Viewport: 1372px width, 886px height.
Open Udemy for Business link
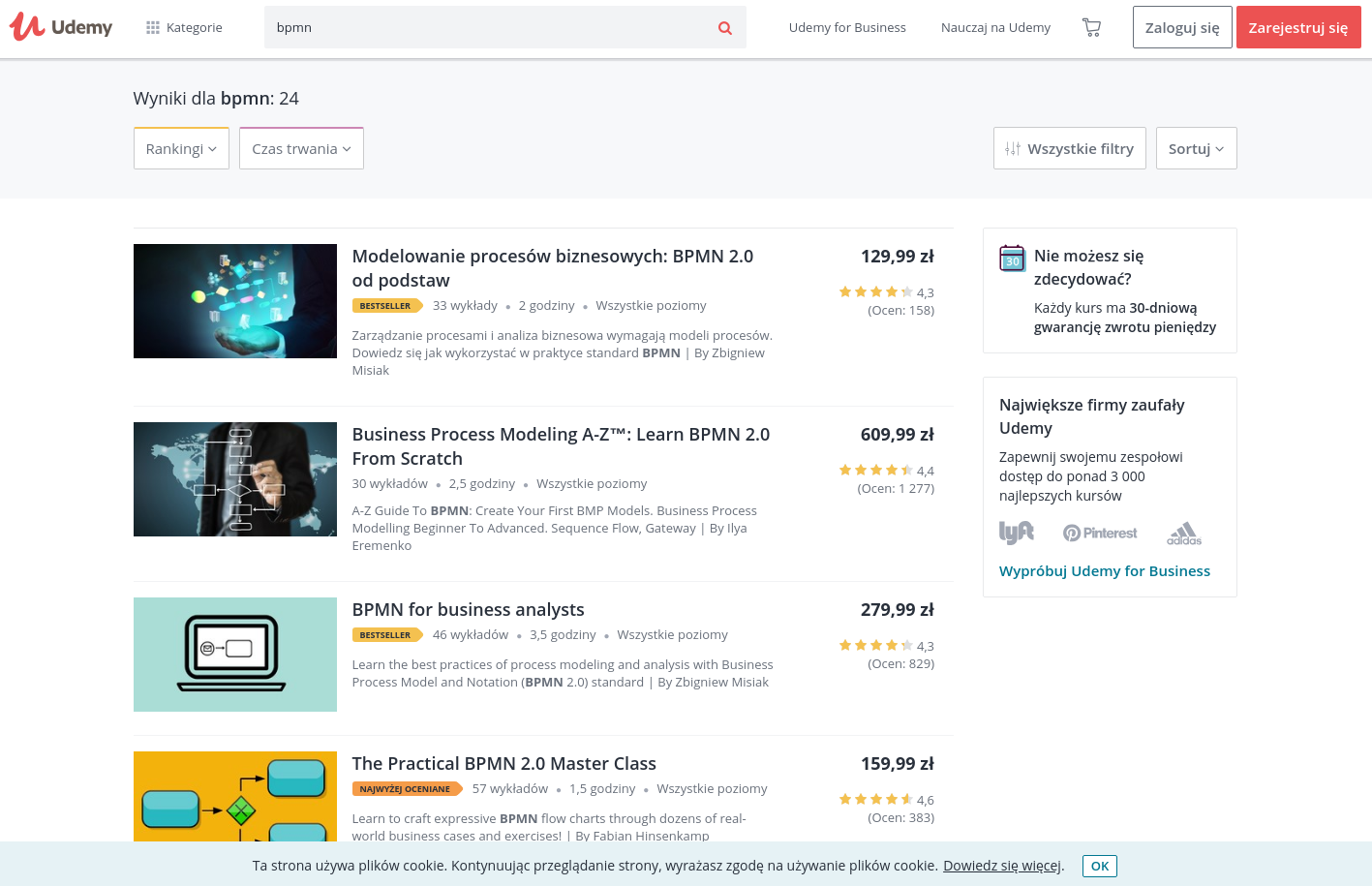point(847,27)
